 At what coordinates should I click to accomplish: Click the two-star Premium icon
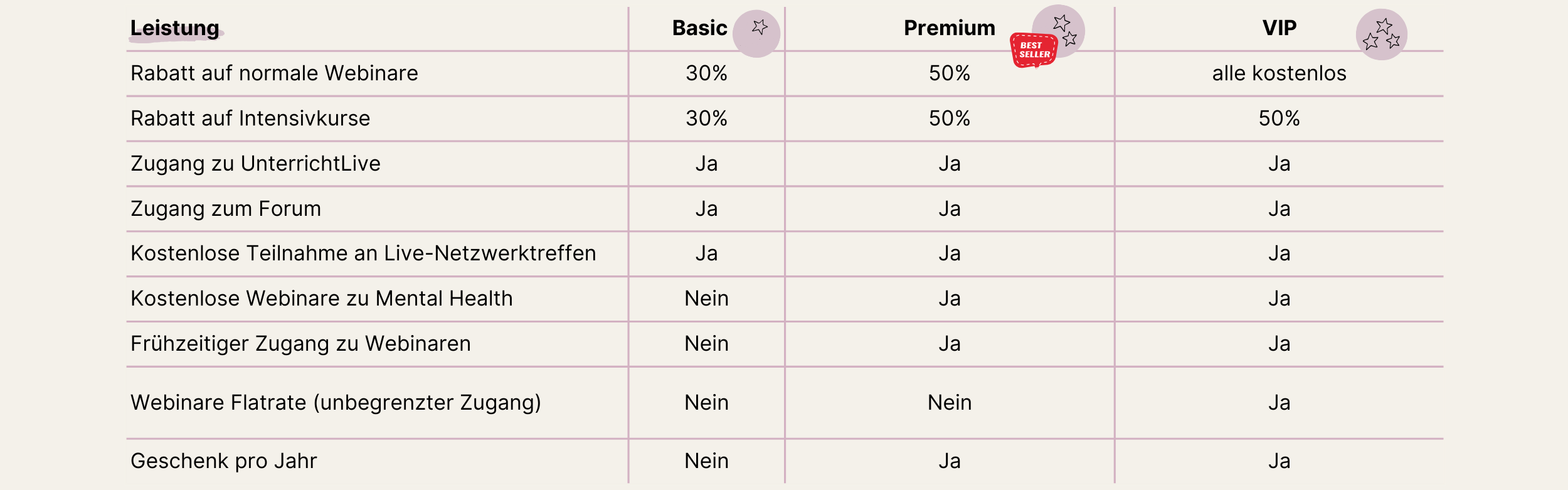pyautogui.click(x=1059, y=31)
